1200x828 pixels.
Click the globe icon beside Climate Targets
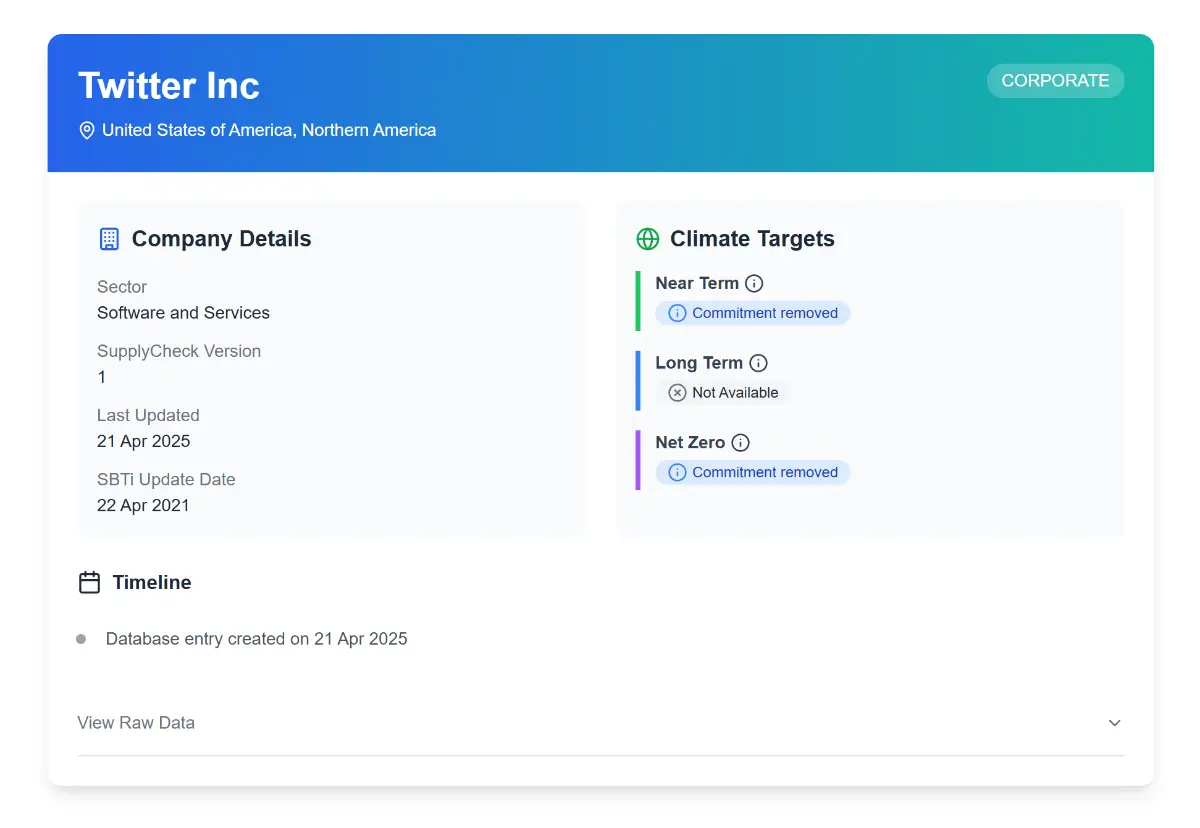pos(647,239)
